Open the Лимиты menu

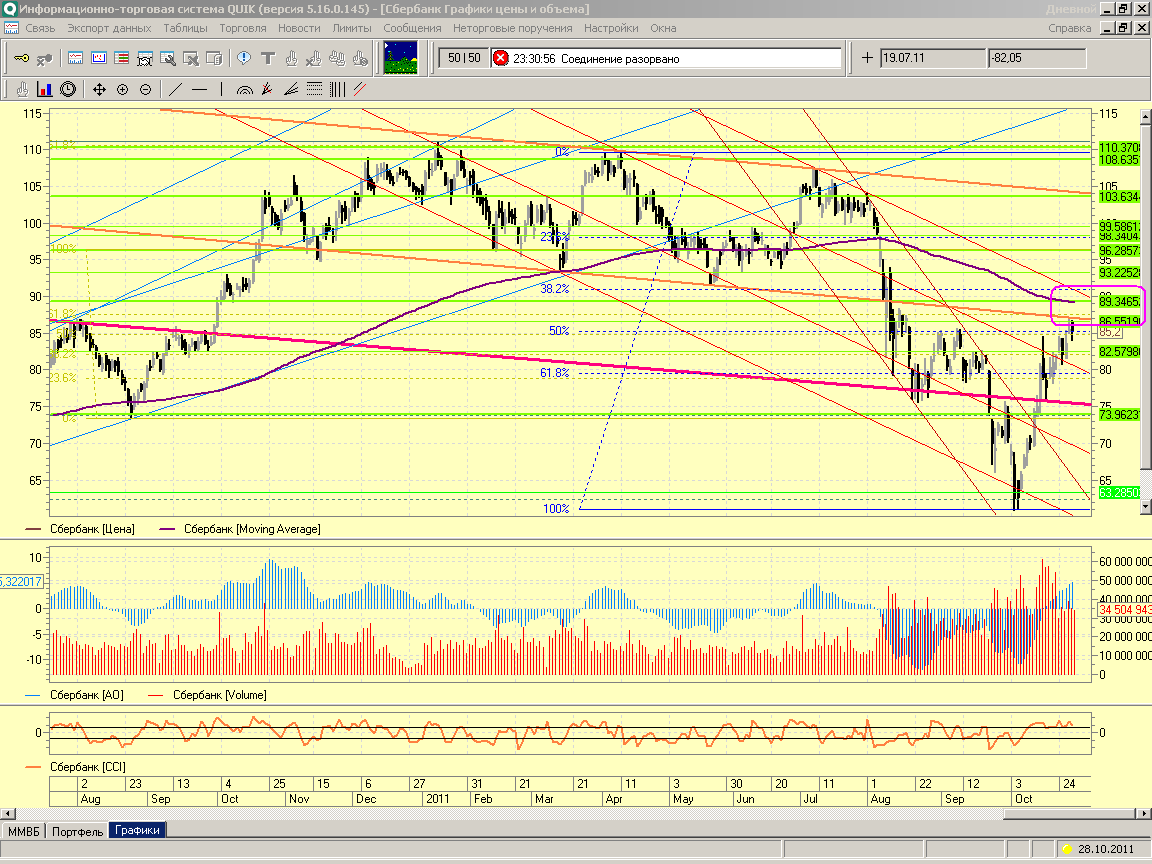[x=352, y=28]
